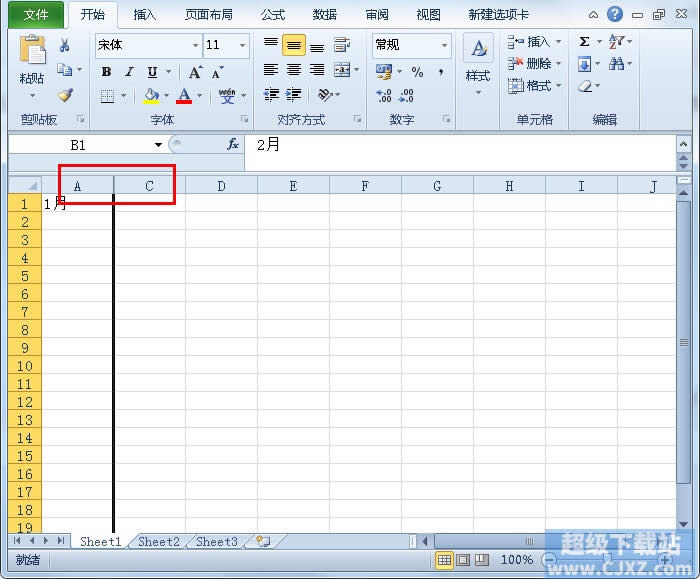The height and width of the screenshot is (579, 700).
Task: Switch to the Insert (插入) ribbon tab
Action: [x=144, y=15]
